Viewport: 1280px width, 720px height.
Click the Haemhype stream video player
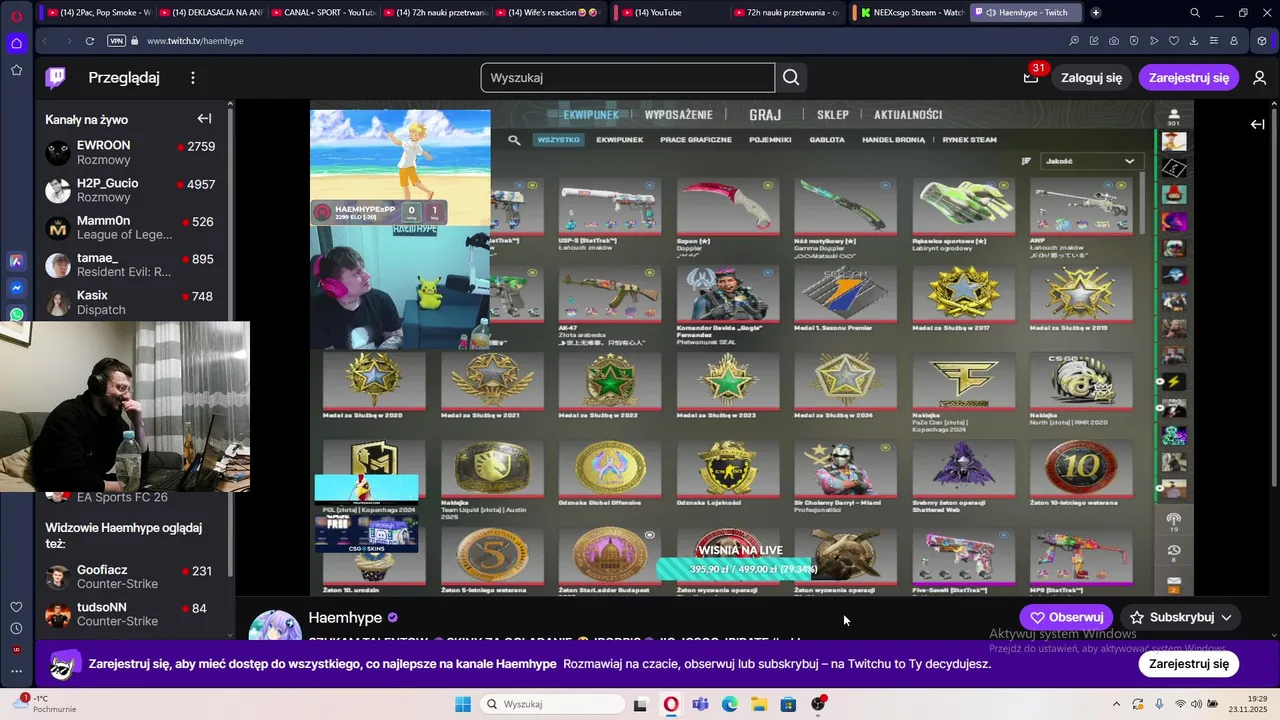752,348
